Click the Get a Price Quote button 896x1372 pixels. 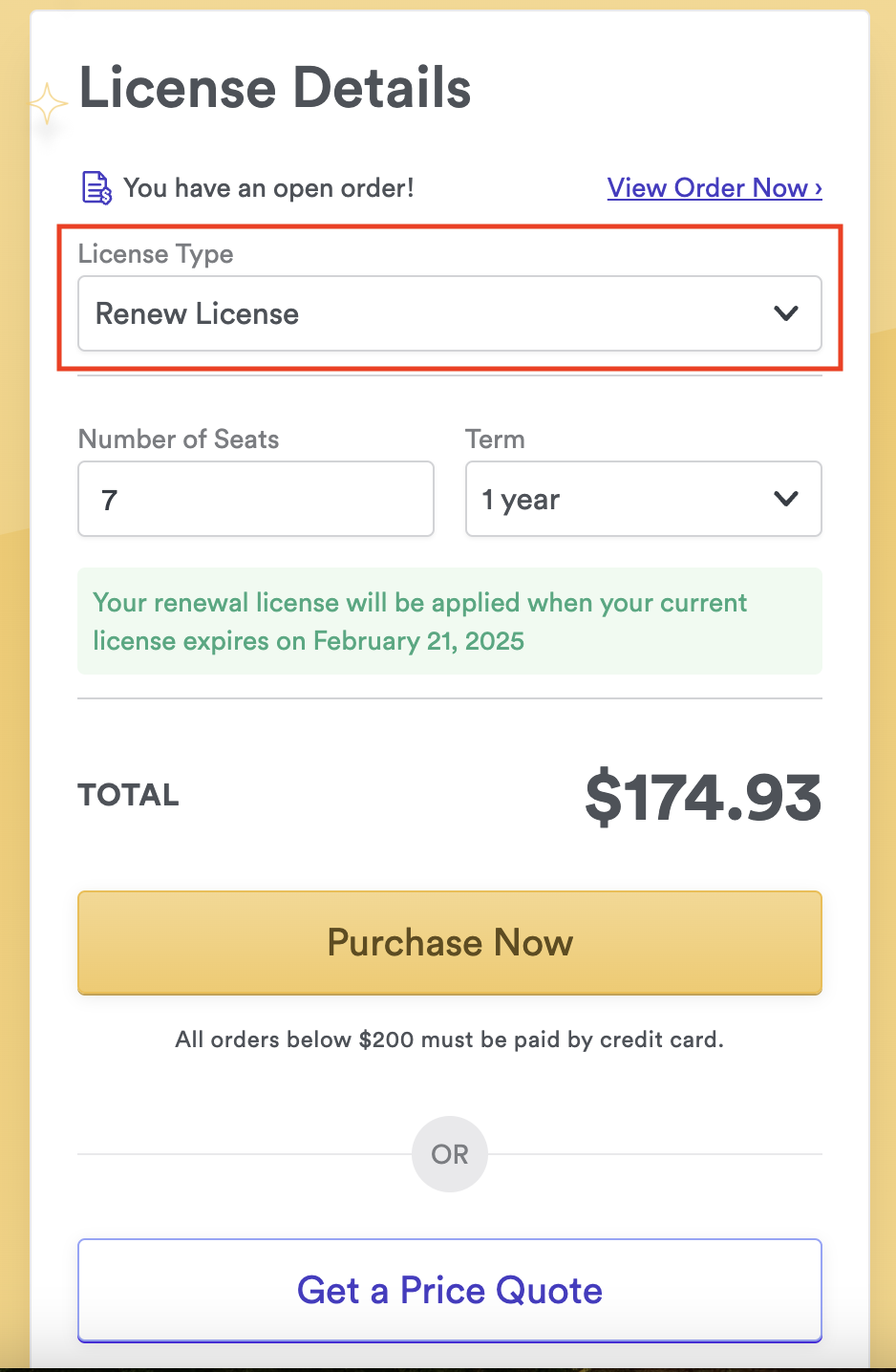coord(450,1291)
